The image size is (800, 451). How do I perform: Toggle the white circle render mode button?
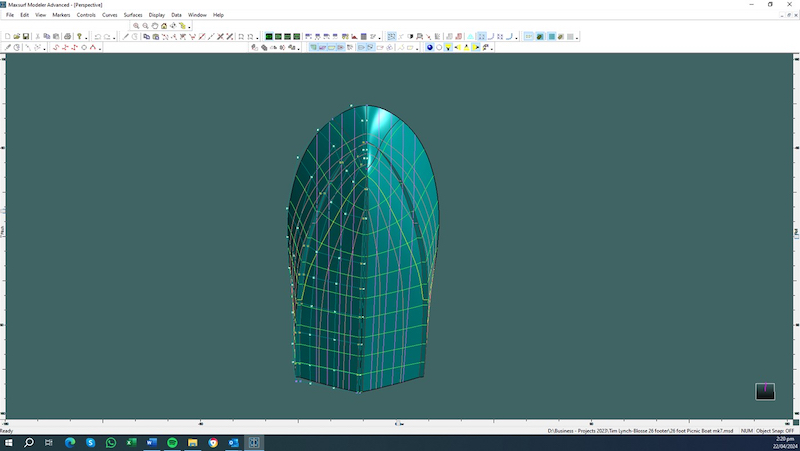point(439,47)
